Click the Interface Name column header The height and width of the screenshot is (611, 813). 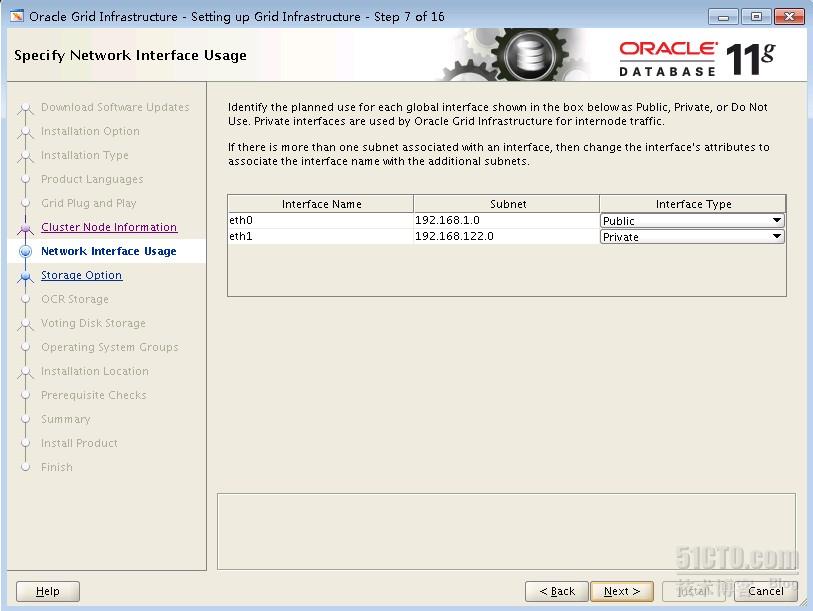(x=321, y=204)
